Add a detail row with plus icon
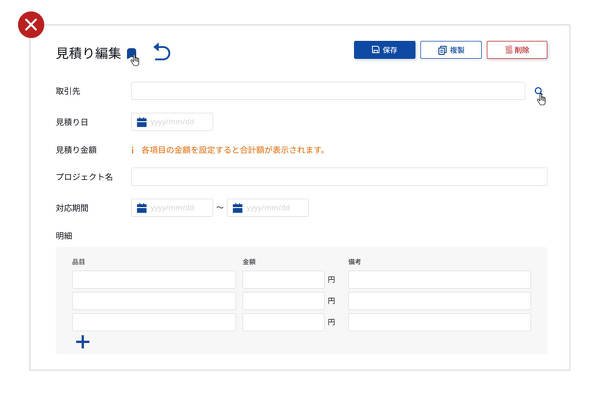Viewport: 590px width, 395px height. click(x=82, y=342)
